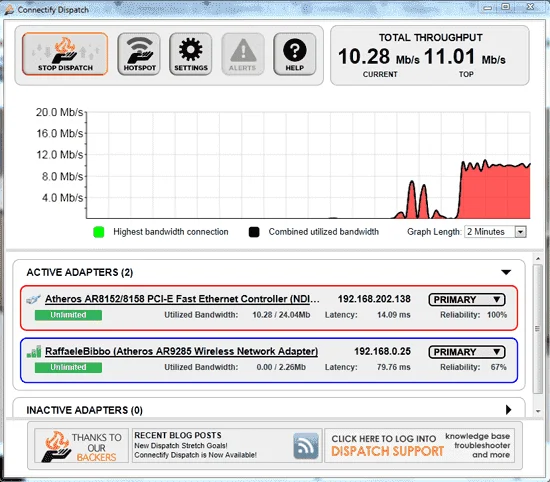Open the Connectify Dispatch is Now Available post
The width and height of the screenshot is (550, 482).
click(195, 455)
